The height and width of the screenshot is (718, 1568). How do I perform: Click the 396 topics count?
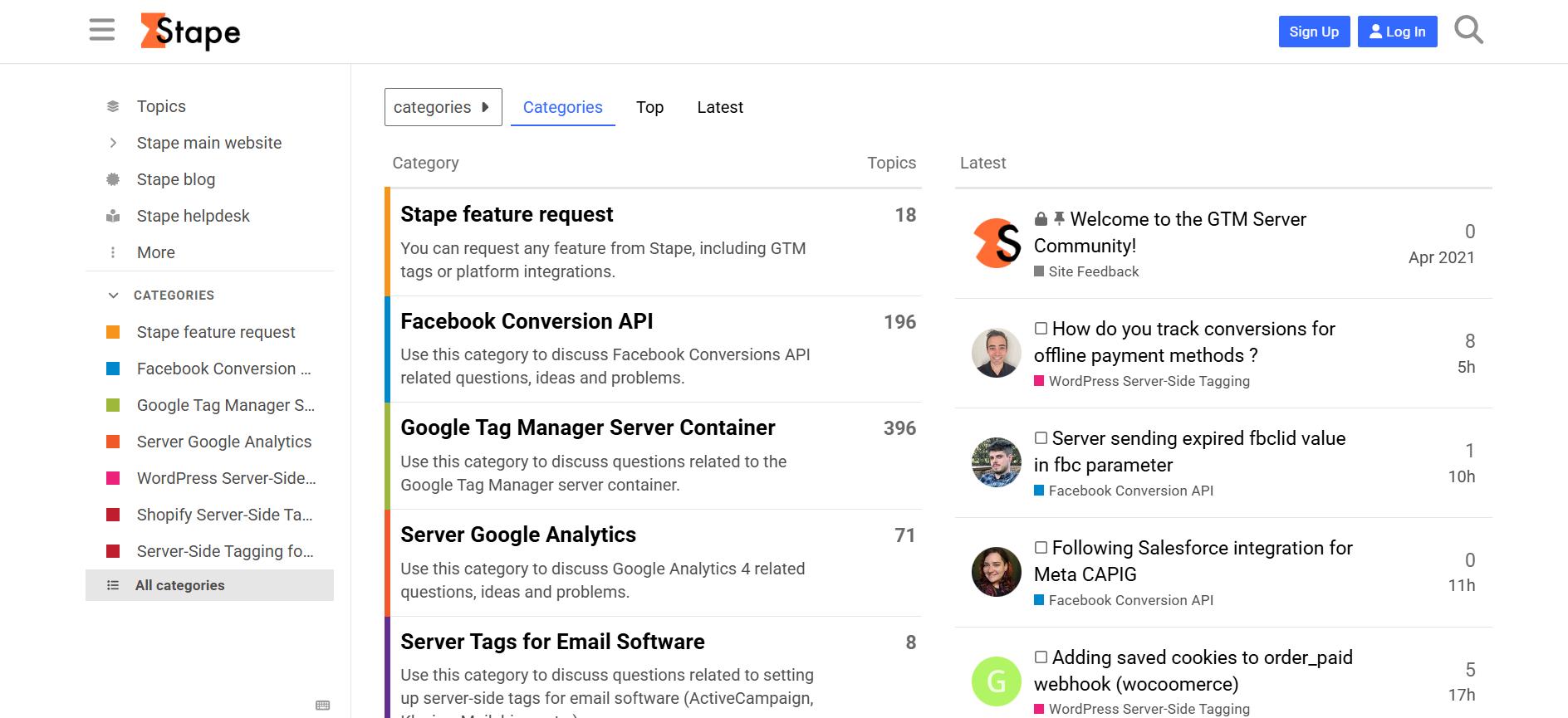[899, 428]
